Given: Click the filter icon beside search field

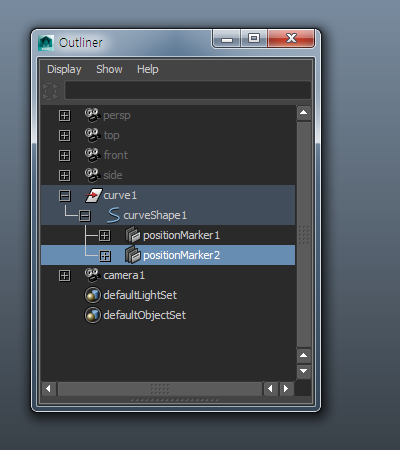Looking at the screenshot, I should 51,91.
